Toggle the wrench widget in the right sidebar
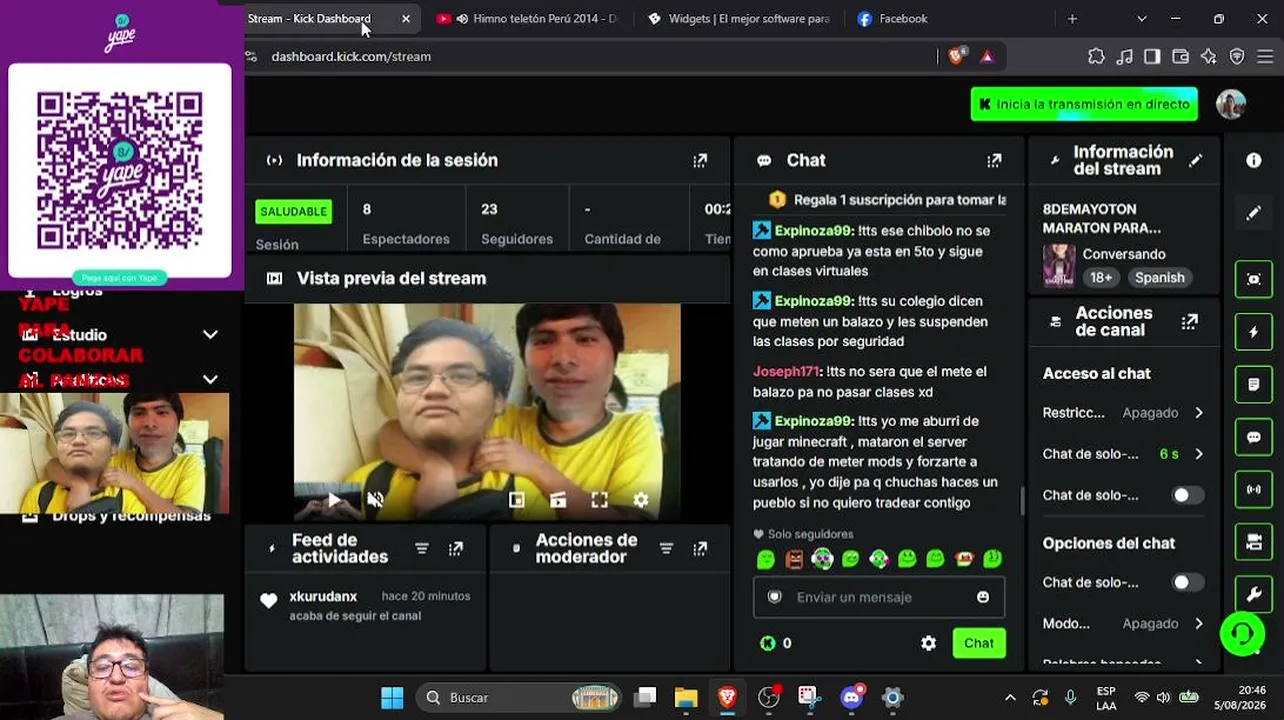This screenshot has height=720, width=1284. tap(1254, 594)
